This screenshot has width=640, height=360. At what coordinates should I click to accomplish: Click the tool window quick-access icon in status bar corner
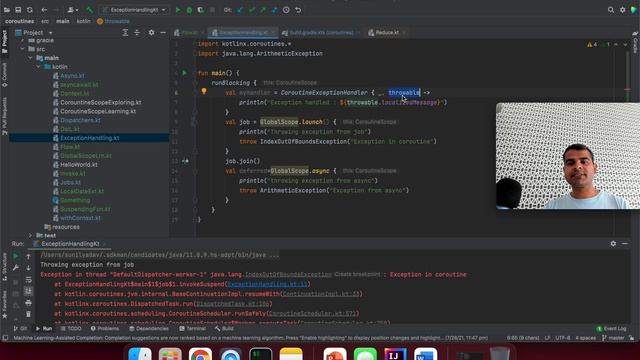[5, 338]
